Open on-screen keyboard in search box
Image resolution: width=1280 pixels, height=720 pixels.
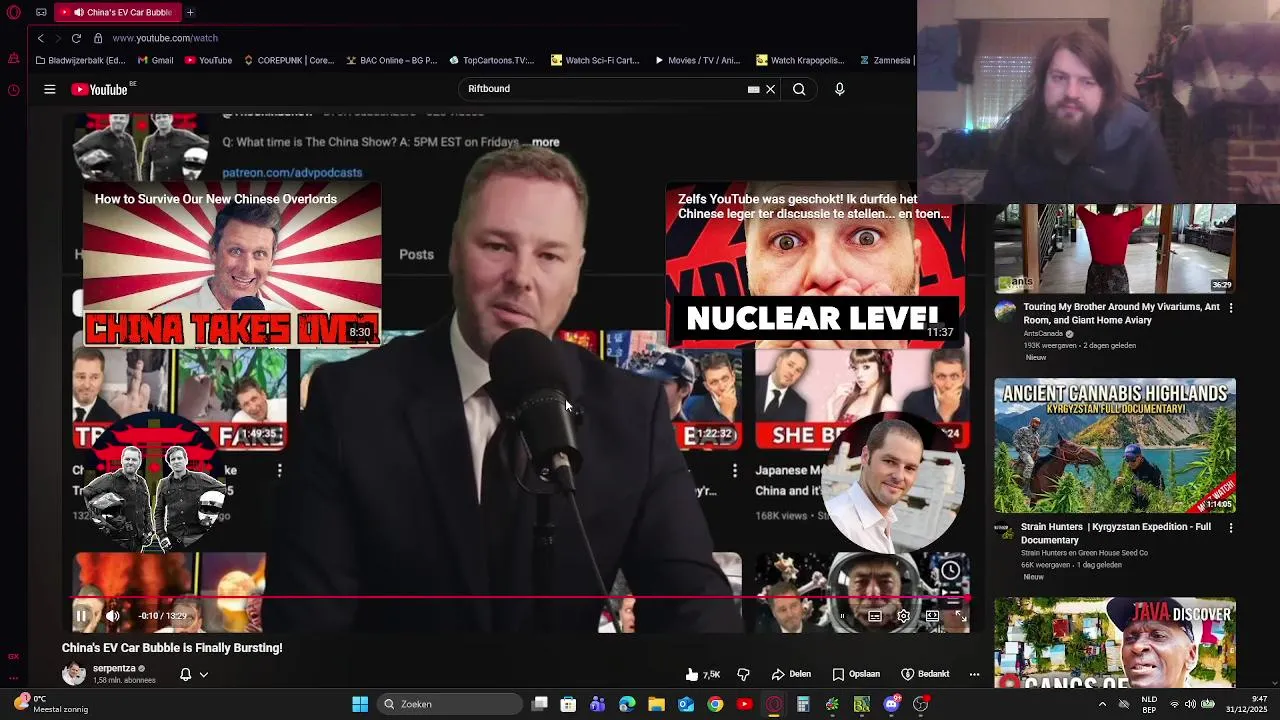click(753, 89)
